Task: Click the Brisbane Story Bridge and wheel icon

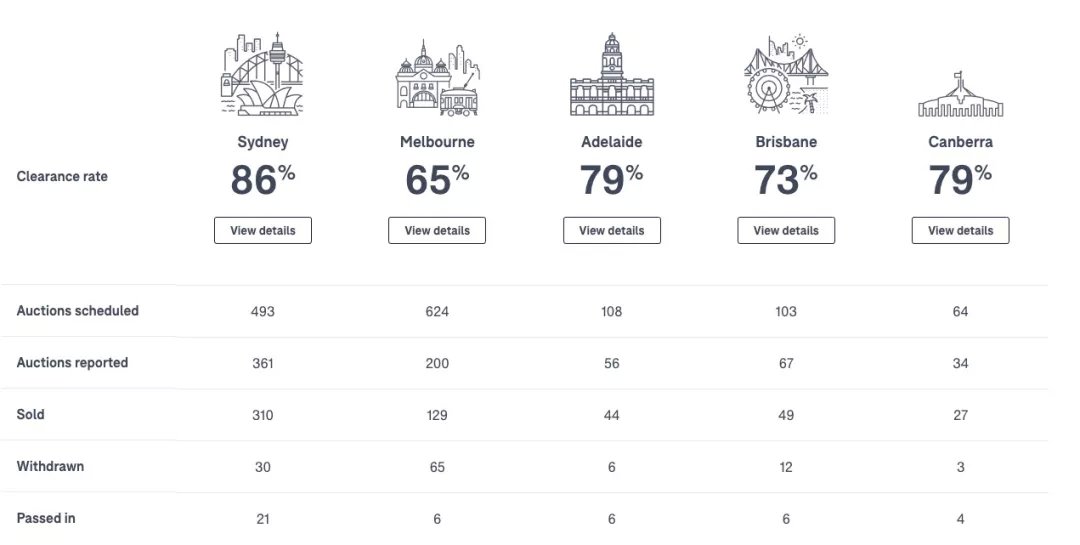Action: pos(786,74)
